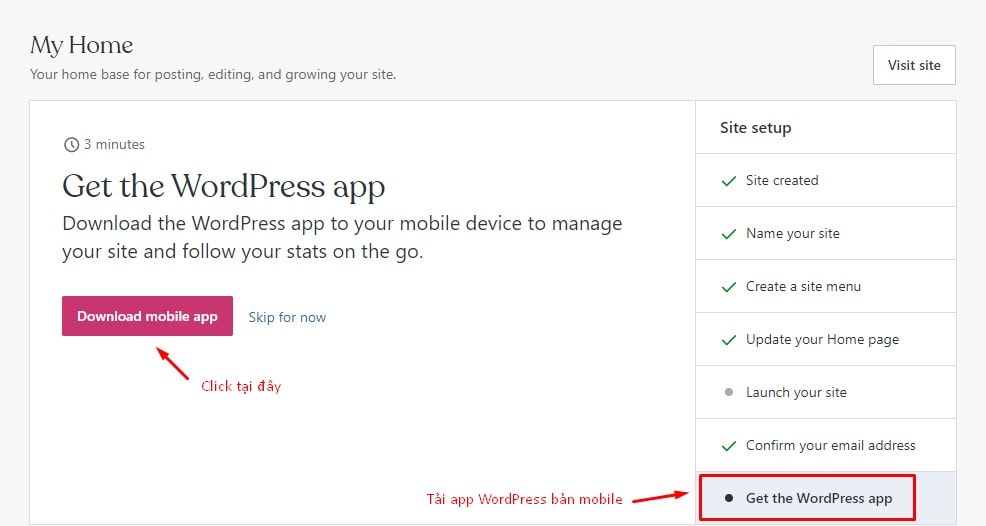This screenshot has width=986, height=526.
Task: Click the checkmark beside Update your Home page
Action: point(729,340)
